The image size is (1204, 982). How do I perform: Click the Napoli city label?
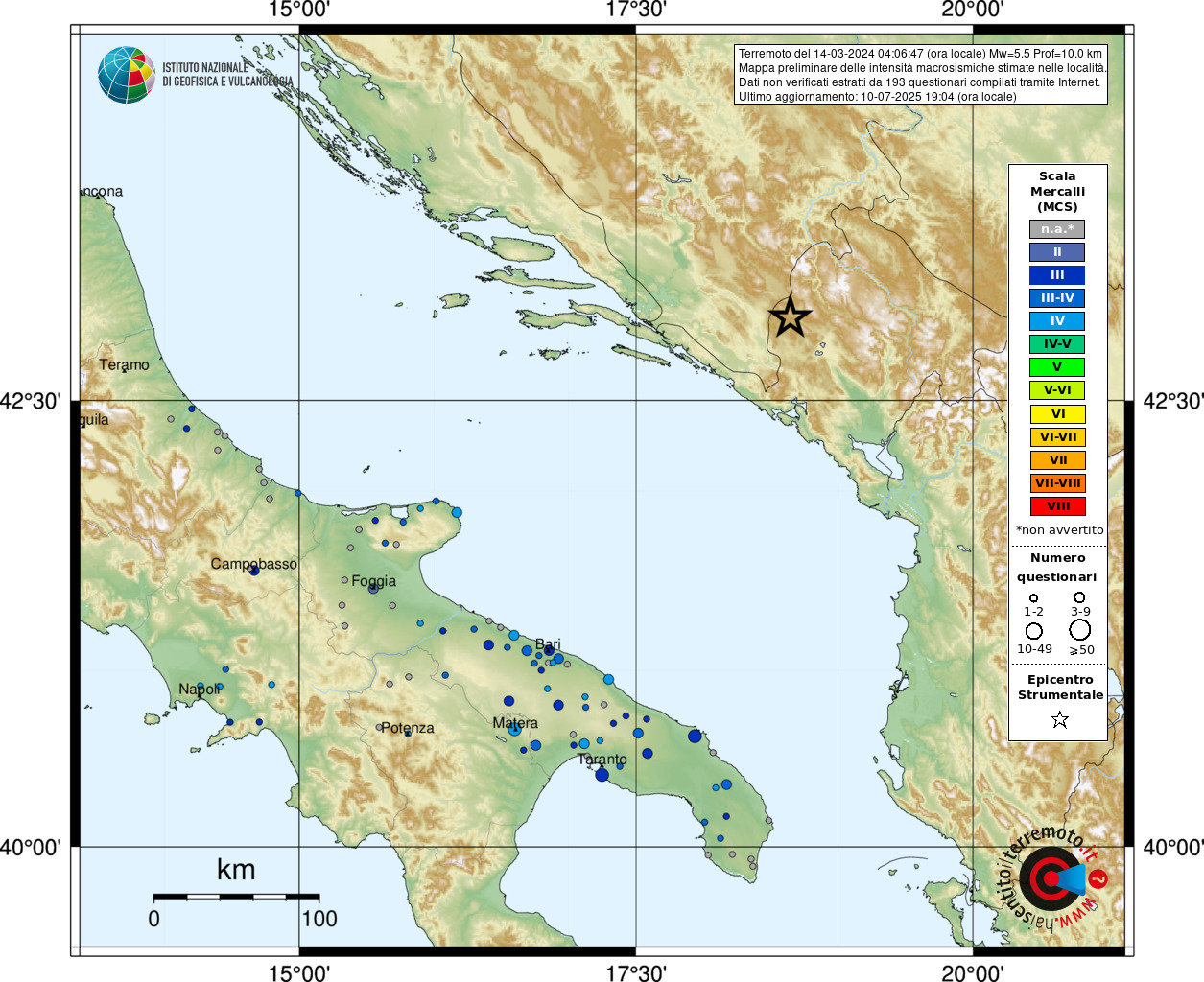[x=200, y=690]
